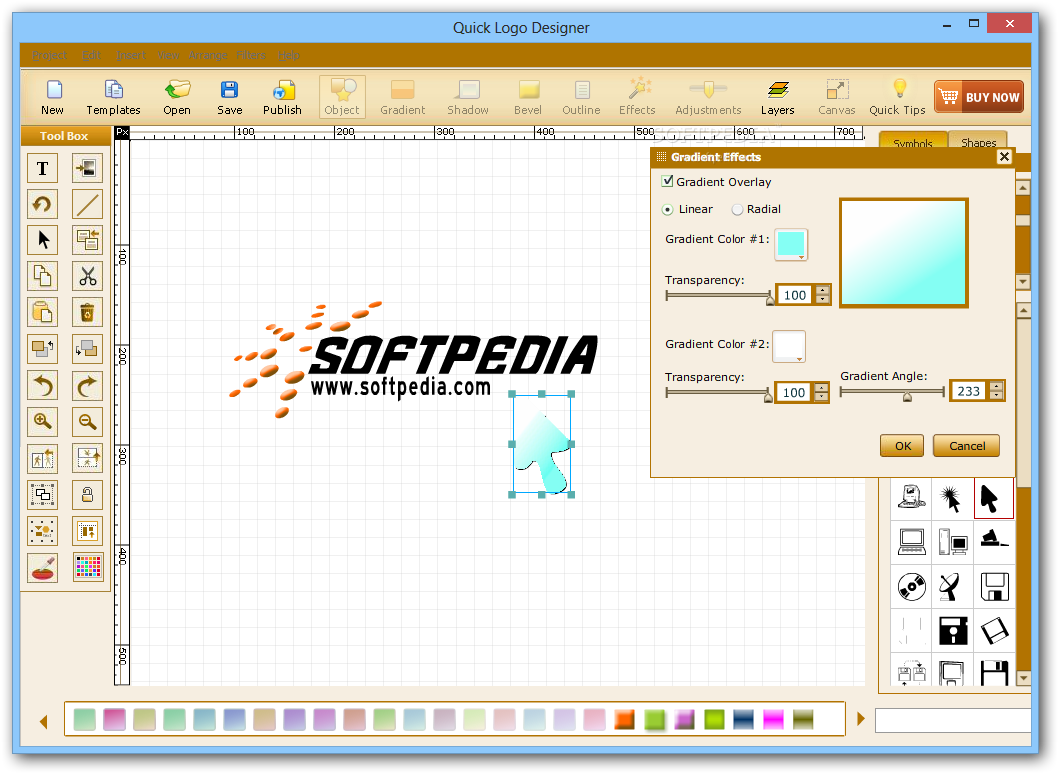1059x774 pixels.
Task: Open the Arrange menu
Action: coord(208,55)
